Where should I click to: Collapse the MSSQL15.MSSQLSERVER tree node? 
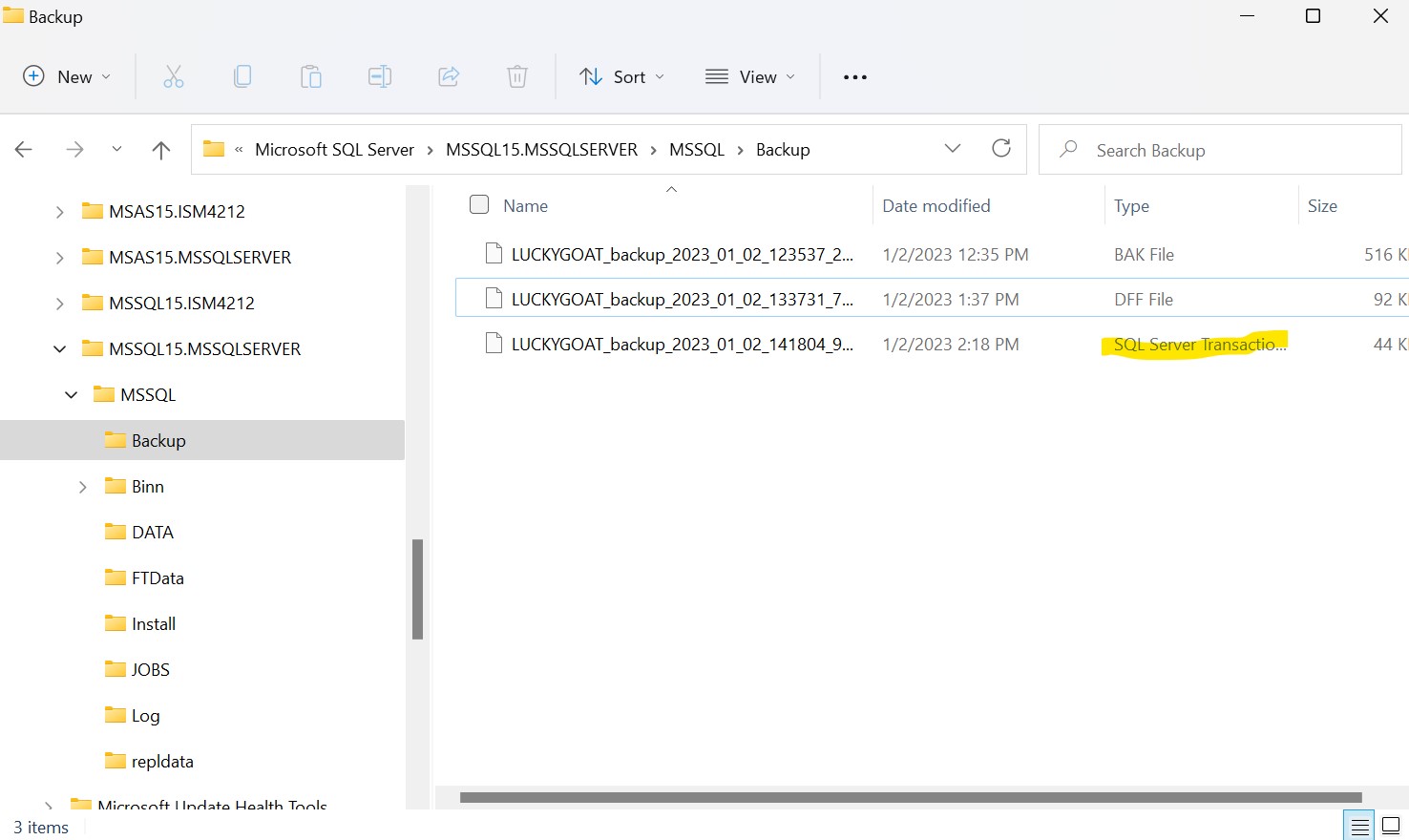tap(60, 349)
